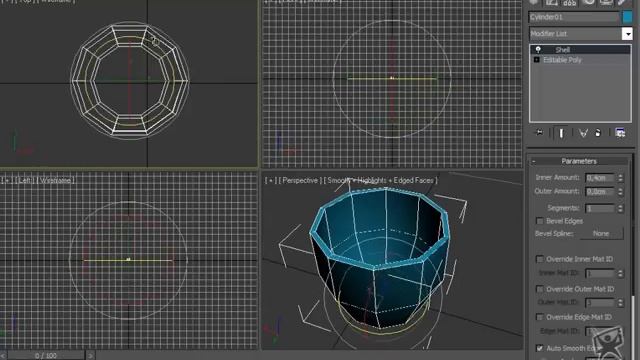This screenshot has height=360, width=640.
Task: Enable Override Inner Mat ID checkbox
Action: tap(540, 259)
